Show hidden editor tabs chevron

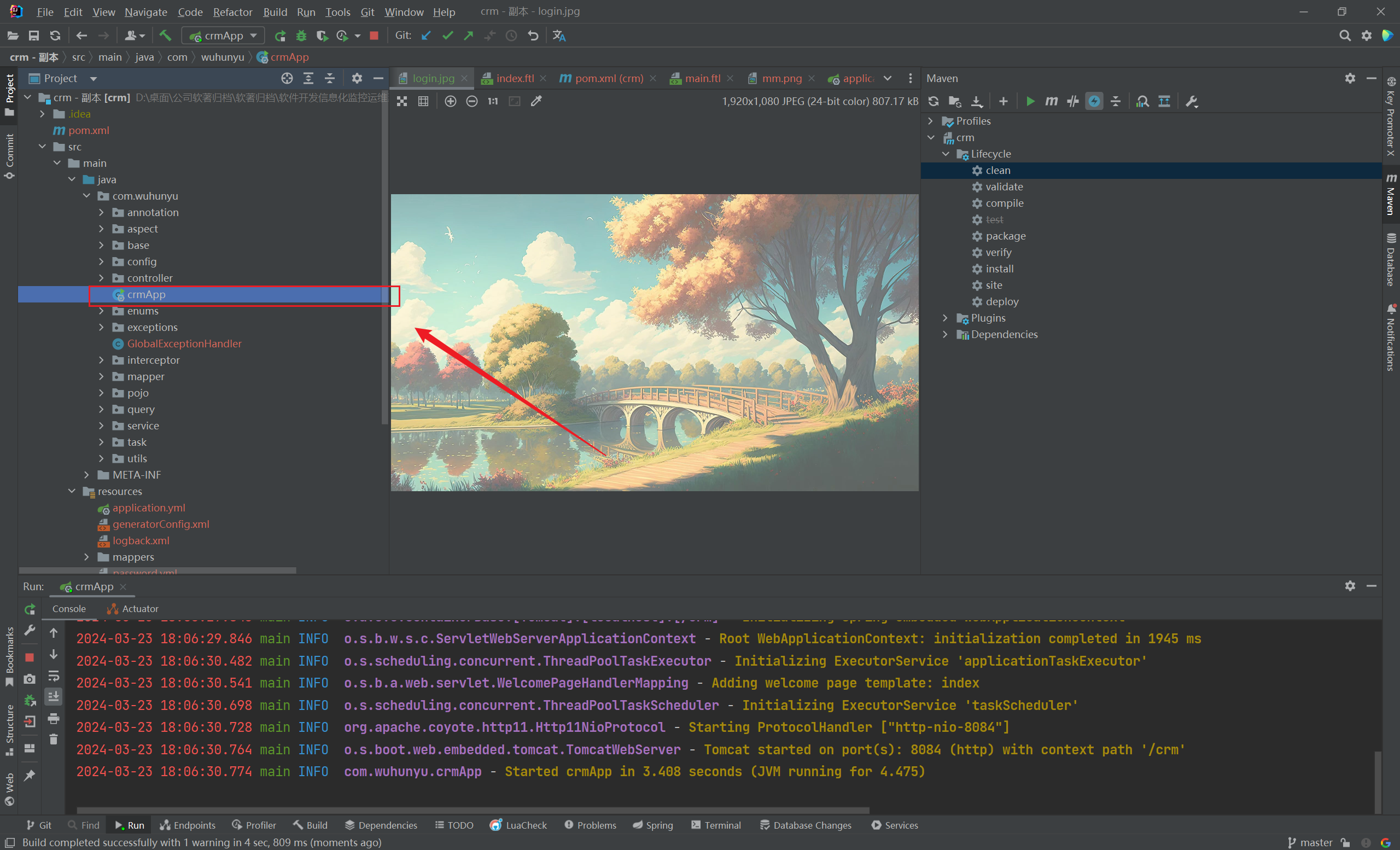[x=888, y=78]
